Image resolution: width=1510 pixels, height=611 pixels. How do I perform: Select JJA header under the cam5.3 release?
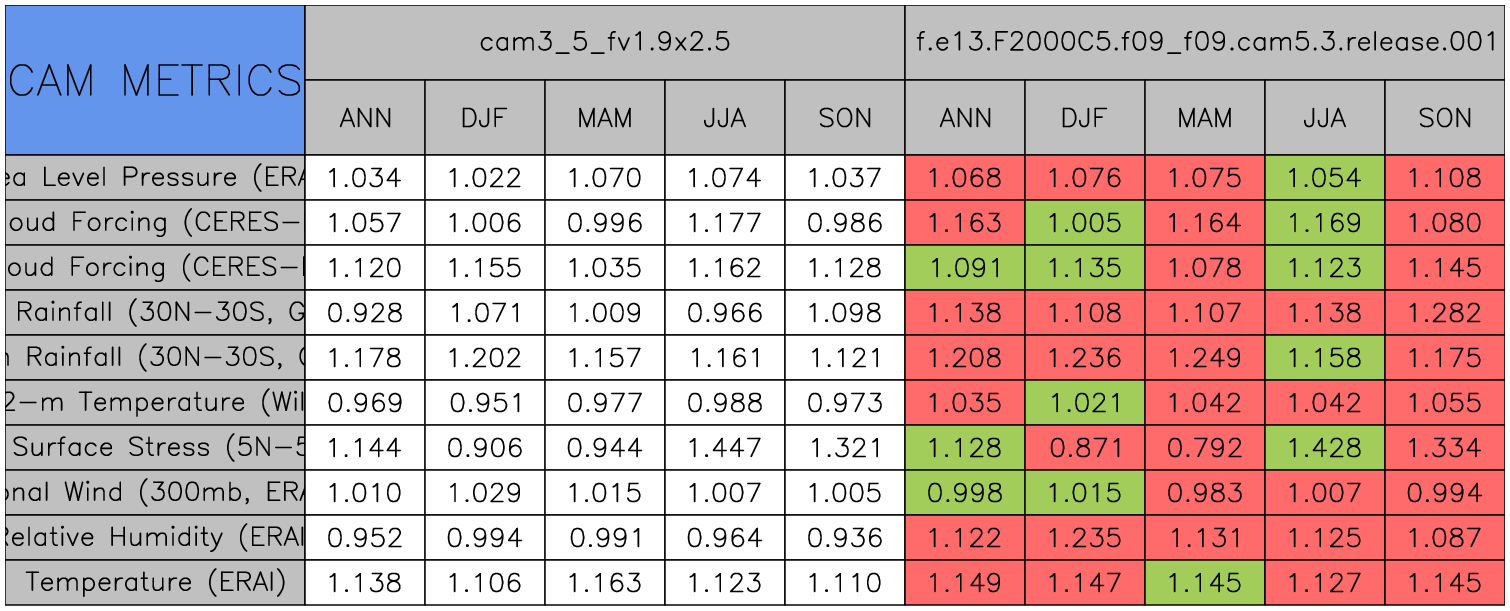pos(1324,118)
